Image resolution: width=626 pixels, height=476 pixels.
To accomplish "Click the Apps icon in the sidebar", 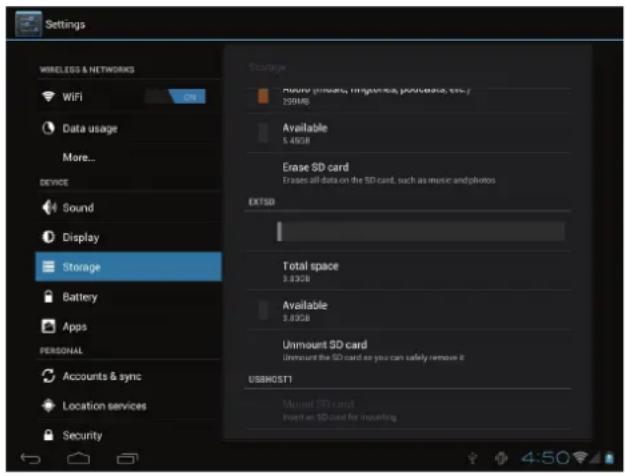I will click(x=48, y=326).
